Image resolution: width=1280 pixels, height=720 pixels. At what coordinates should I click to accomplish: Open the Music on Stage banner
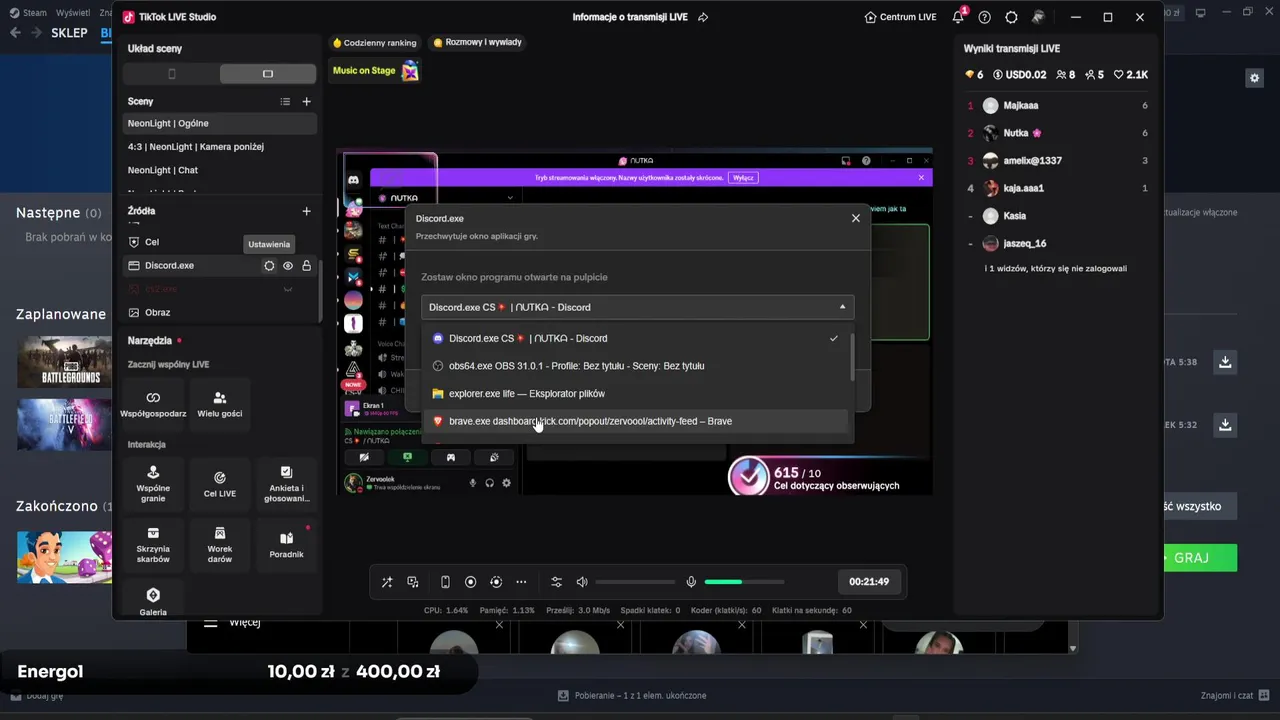coord(375,71)
